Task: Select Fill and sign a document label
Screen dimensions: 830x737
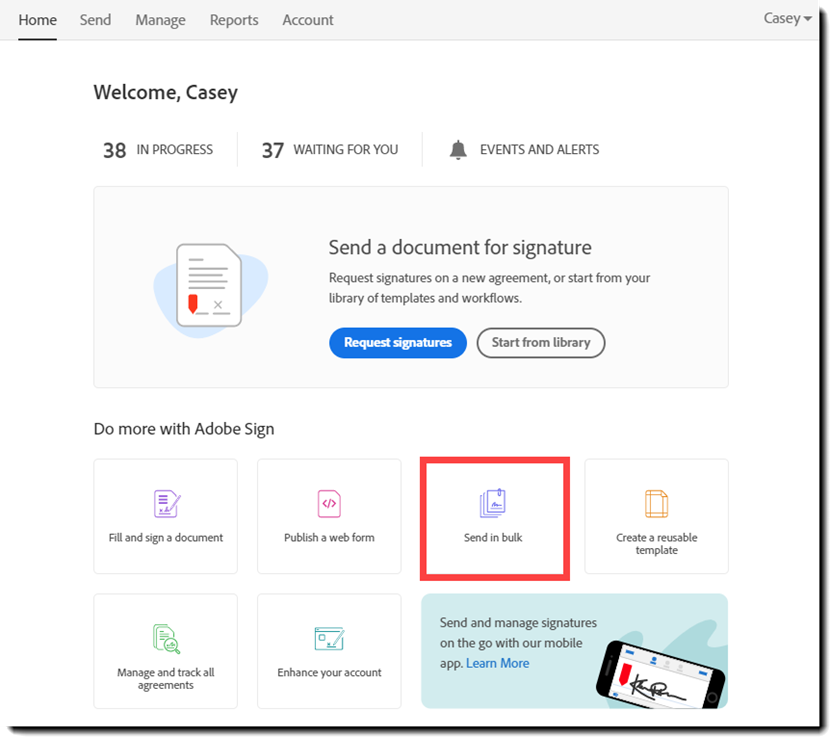Action: pyautogui.click(x=166, y=537)
